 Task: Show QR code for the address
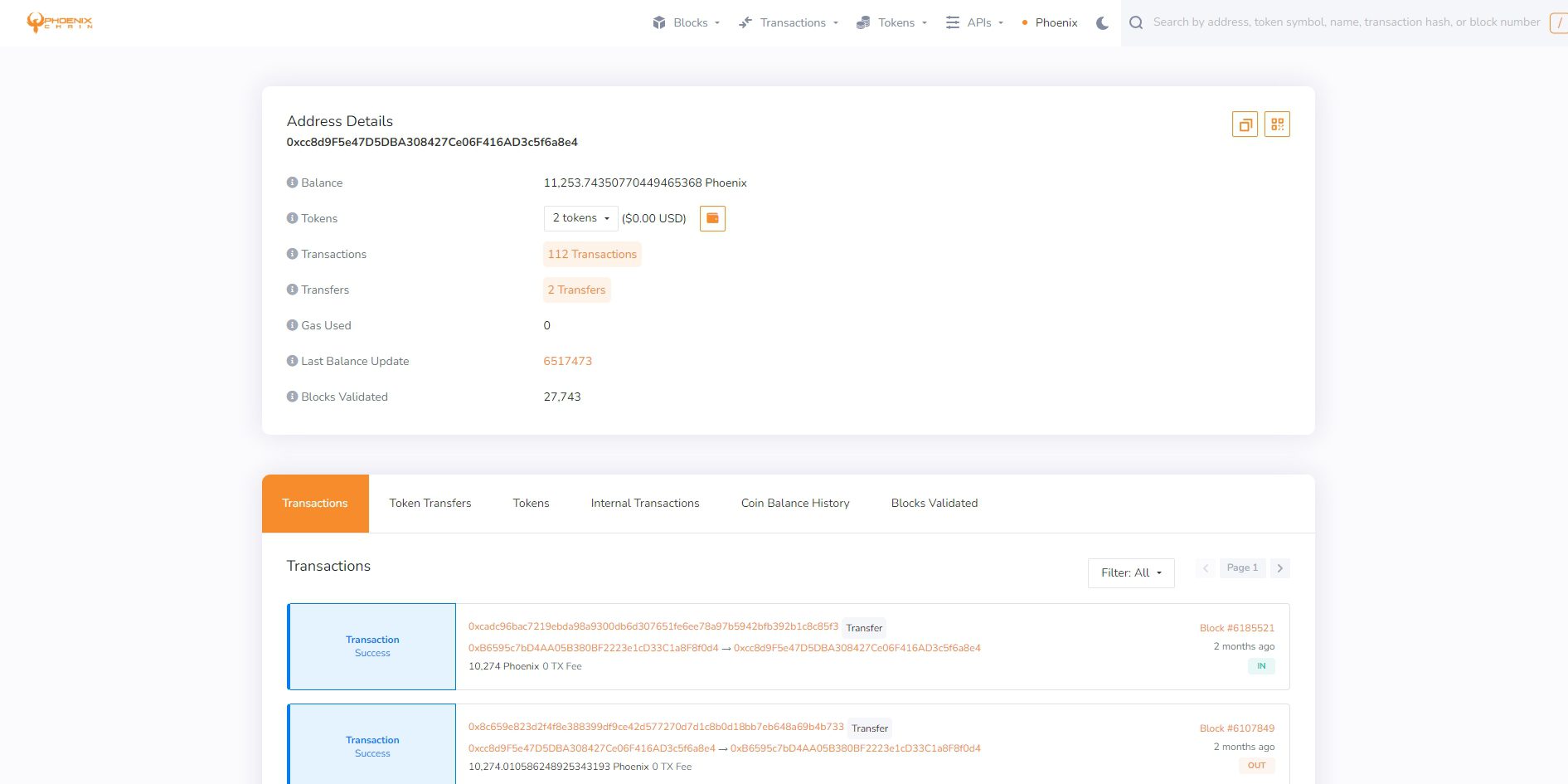1277,124
